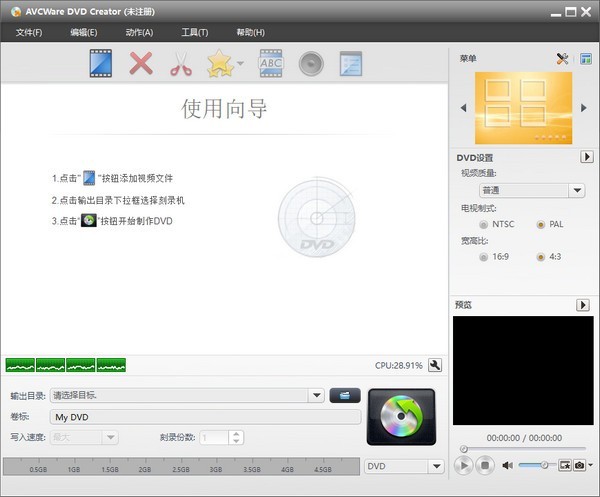Open menu edit tools icon in 菜单 panel
The width and height of the screenshot is (600, 497).
tap(562, 59)
